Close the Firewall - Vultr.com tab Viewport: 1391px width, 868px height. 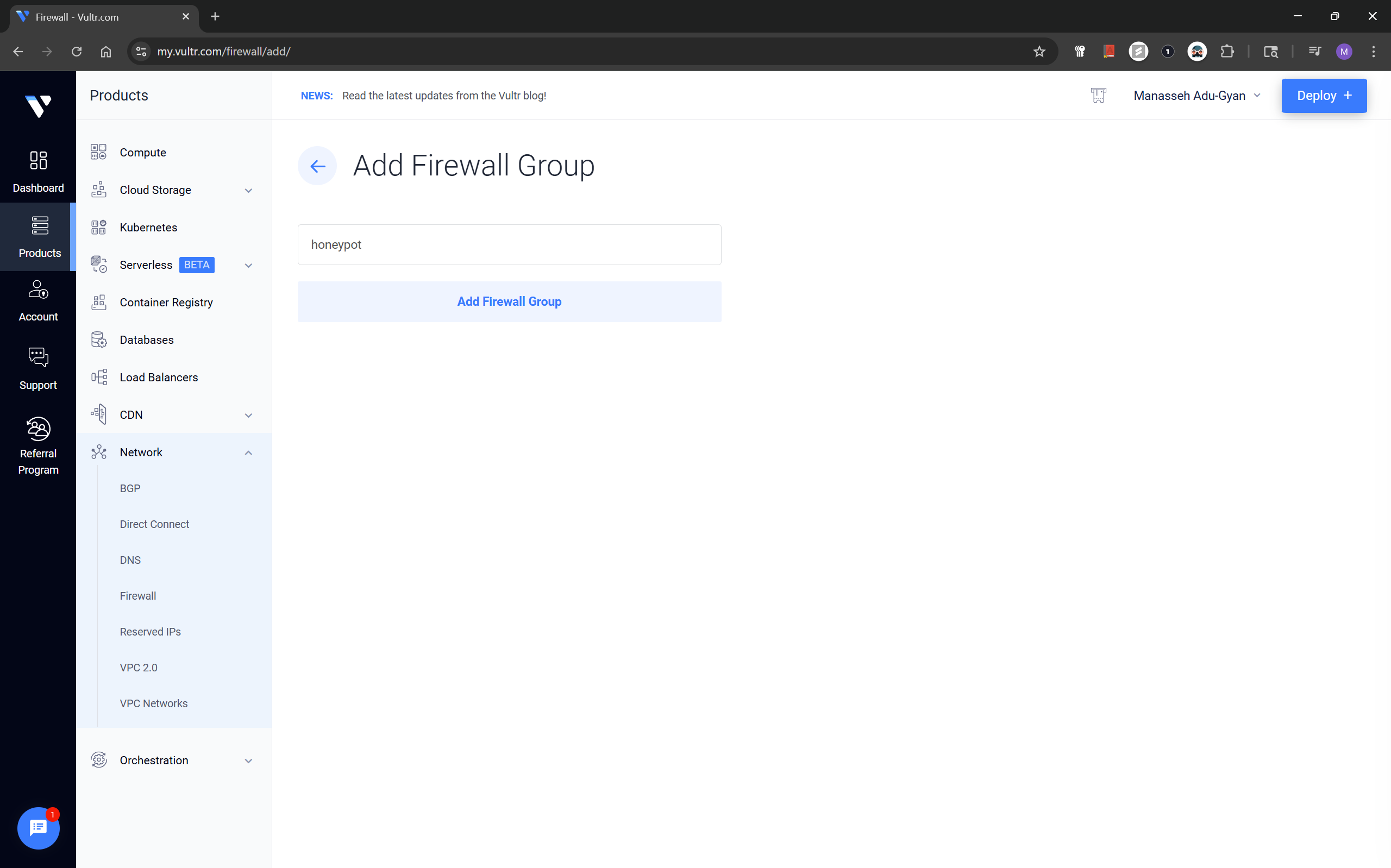[x=185, y=17]
